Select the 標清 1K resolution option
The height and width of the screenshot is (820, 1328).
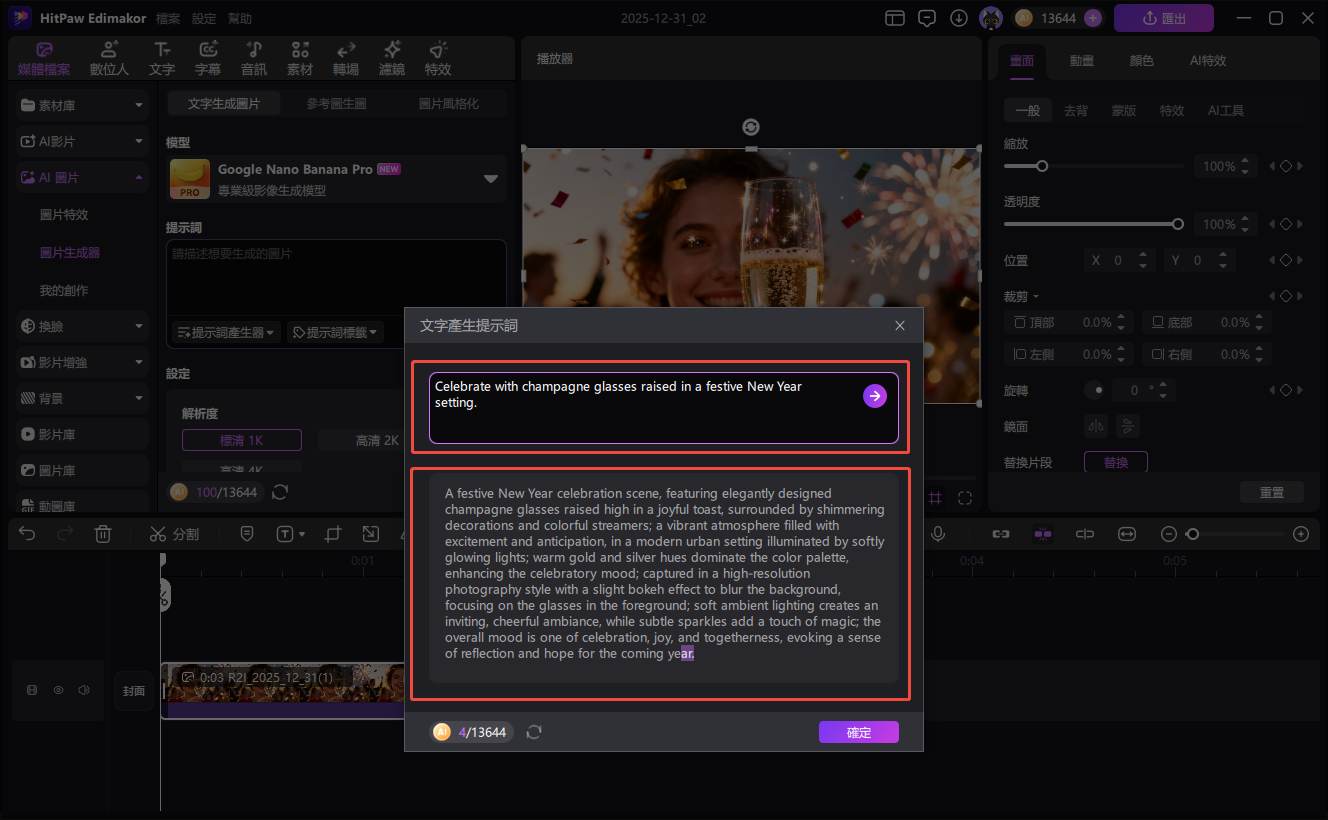pyautogui.click(x=241, y=440)
